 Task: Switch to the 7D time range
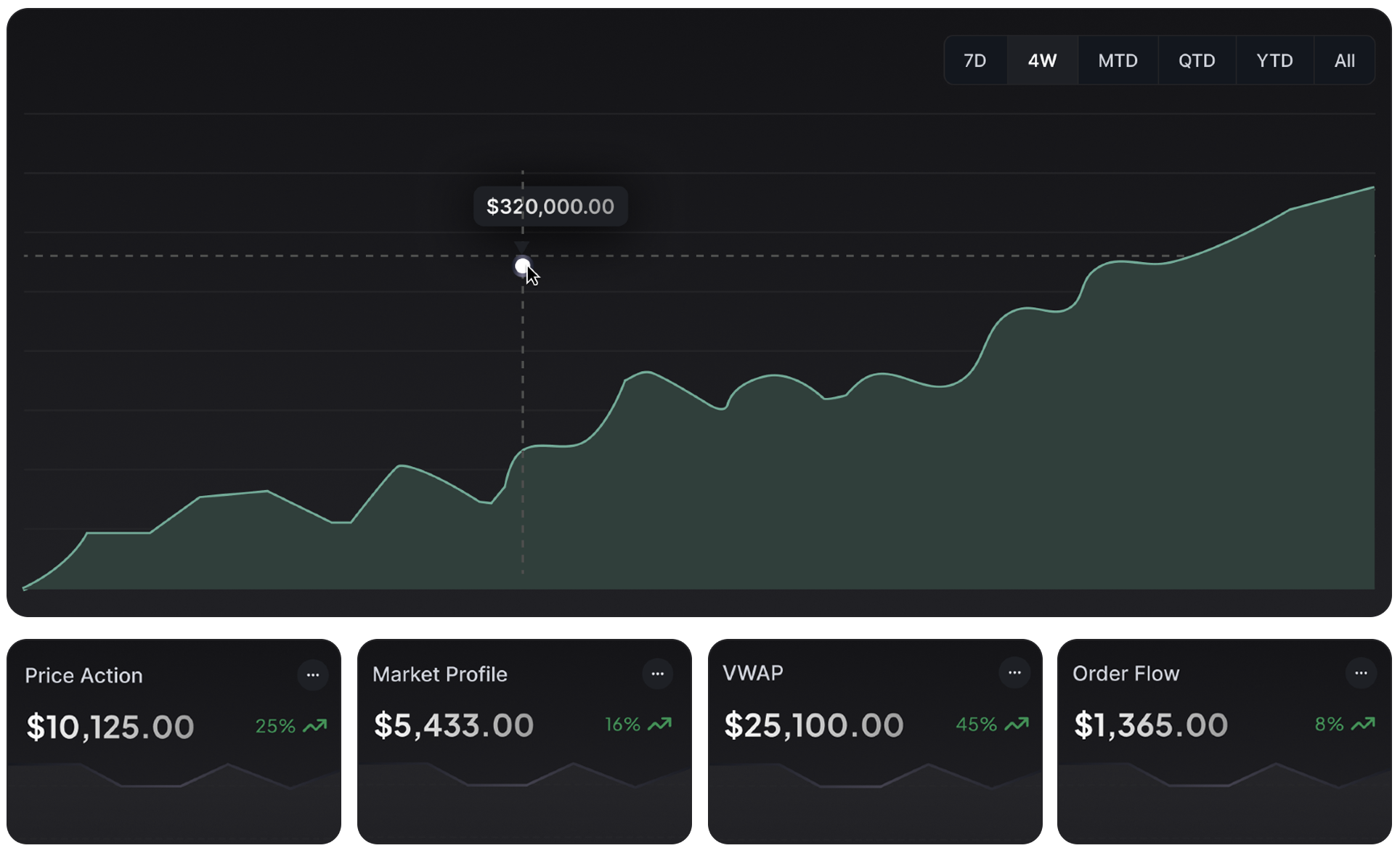(975, 60)
